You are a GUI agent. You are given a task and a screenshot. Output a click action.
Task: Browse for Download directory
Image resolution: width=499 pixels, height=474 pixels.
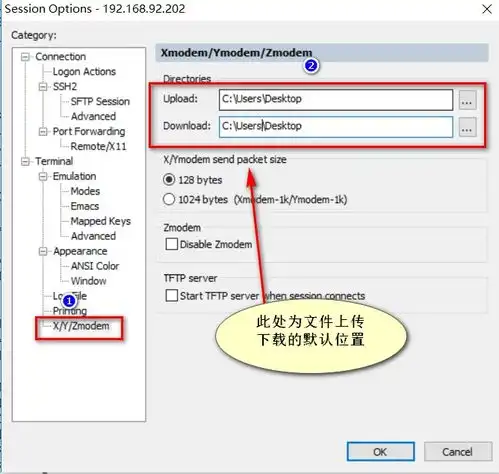coord(467,127)
